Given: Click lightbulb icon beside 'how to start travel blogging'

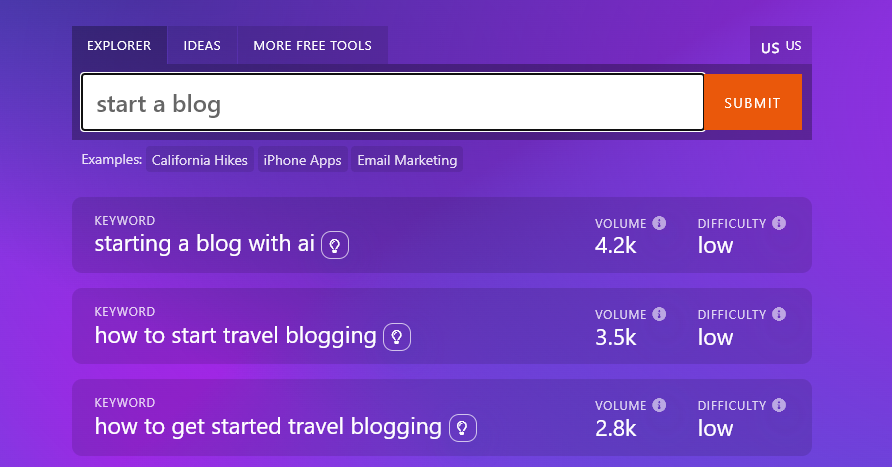Looking at the screenshot, I should click(x=397, y=336).
